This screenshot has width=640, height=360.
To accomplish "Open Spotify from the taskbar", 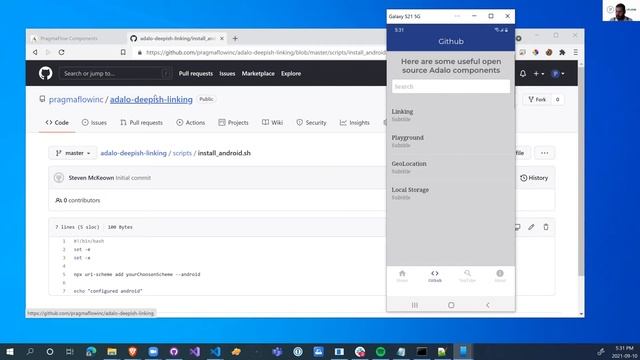I will coord(380,351).
